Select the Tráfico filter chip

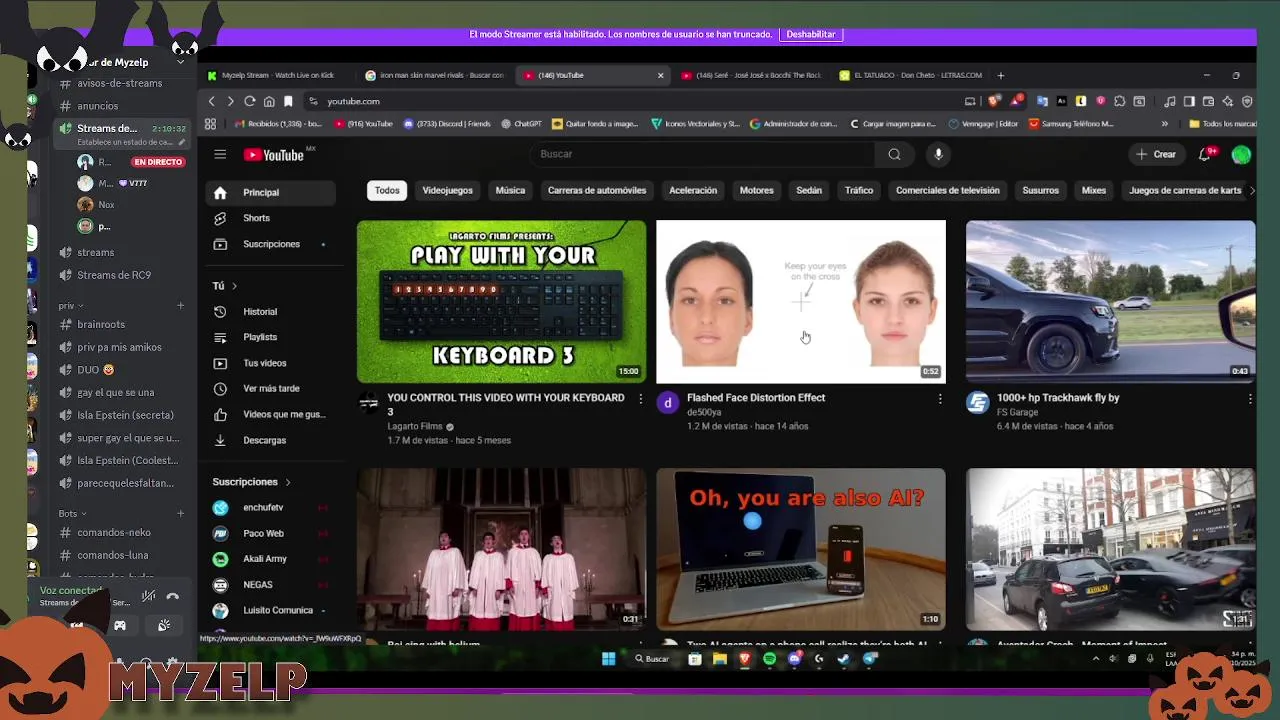tap(859, 190)
